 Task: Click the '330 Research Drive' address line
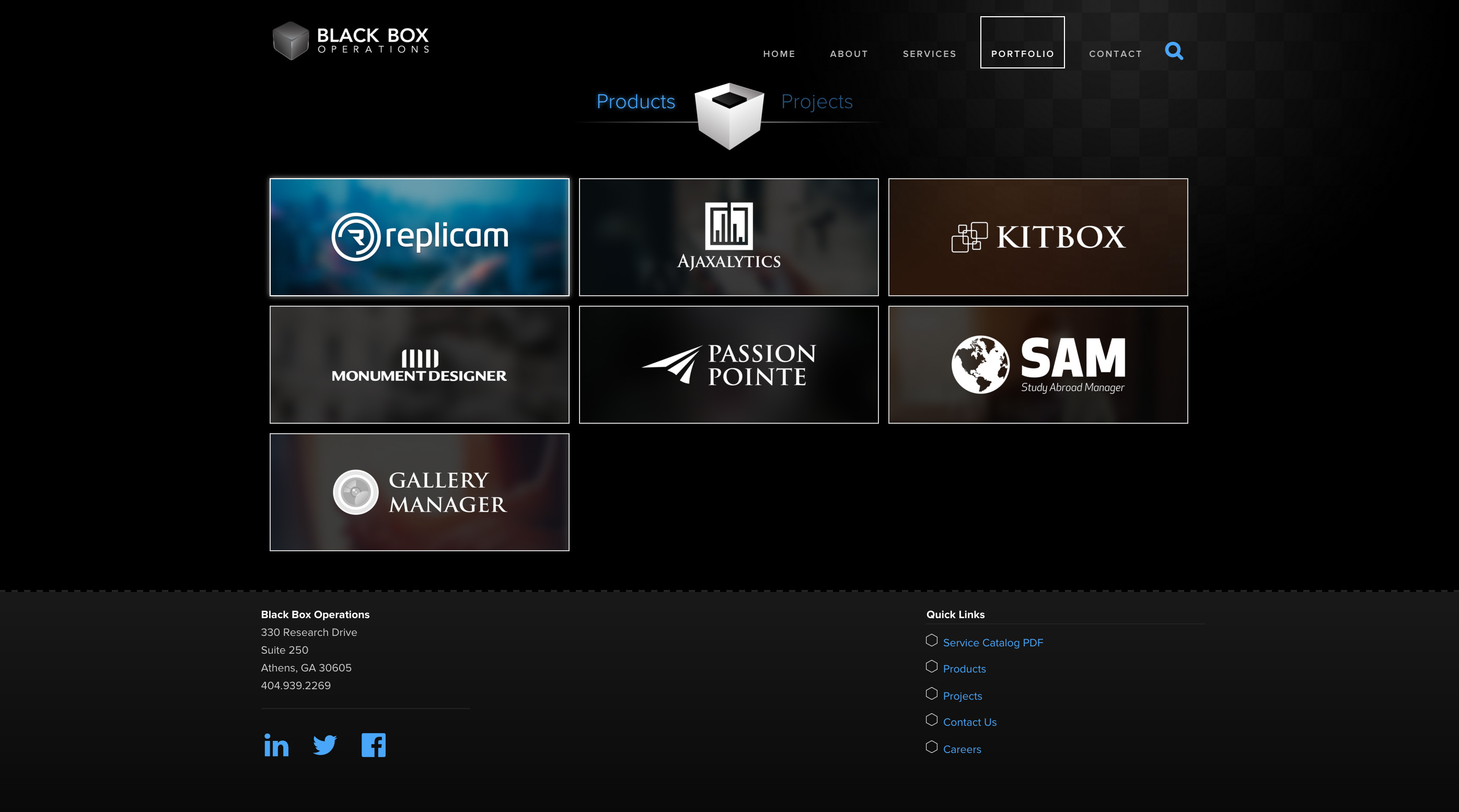(x=309, y=632)
